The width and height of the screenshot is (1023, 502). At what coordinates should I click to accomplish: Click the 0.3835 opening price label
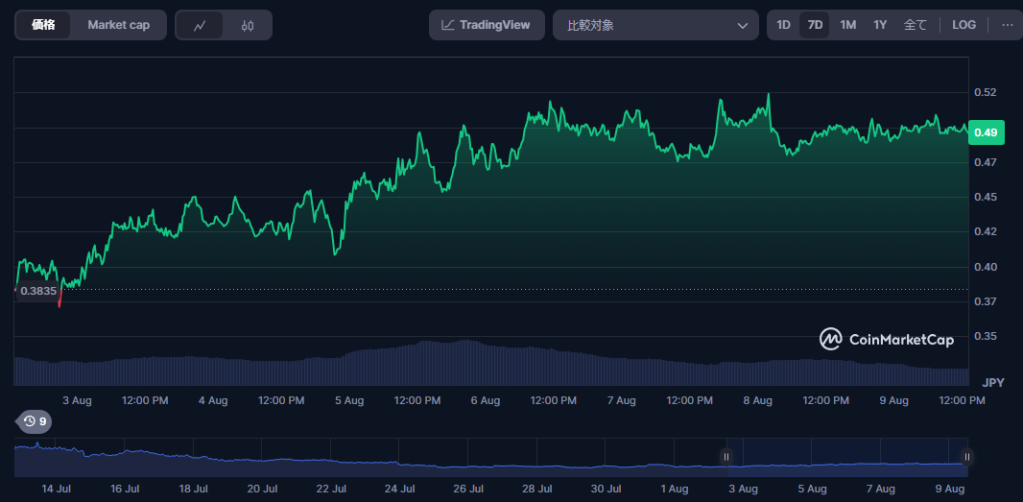[x=38, y=291]
